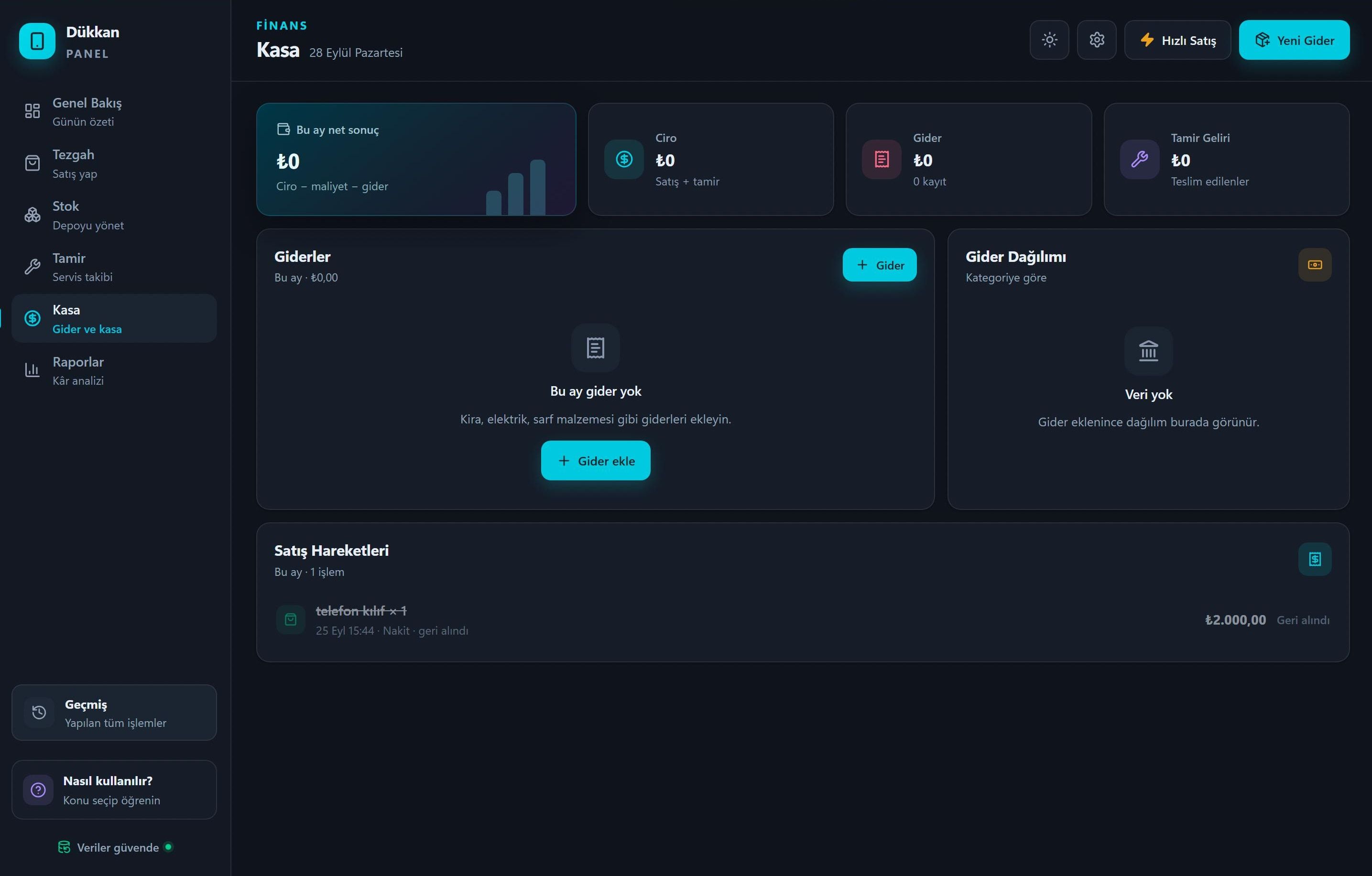Click the Bu ay net sonuç card
Viewport: 1372px width, 876px height.
pos(416,160)
